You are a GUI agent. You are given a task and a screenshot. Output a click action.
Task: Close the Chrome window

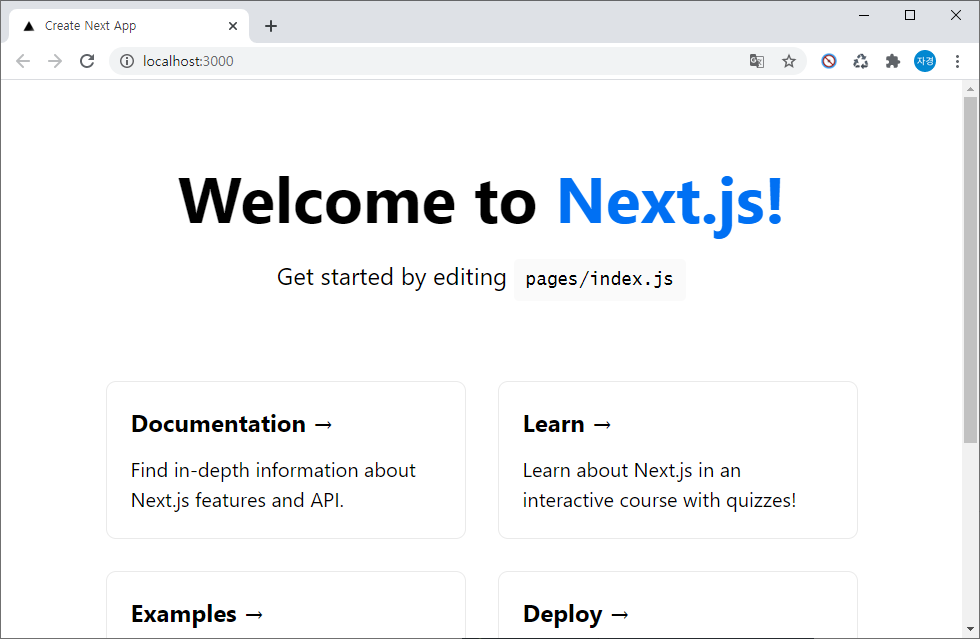(956, 16)
